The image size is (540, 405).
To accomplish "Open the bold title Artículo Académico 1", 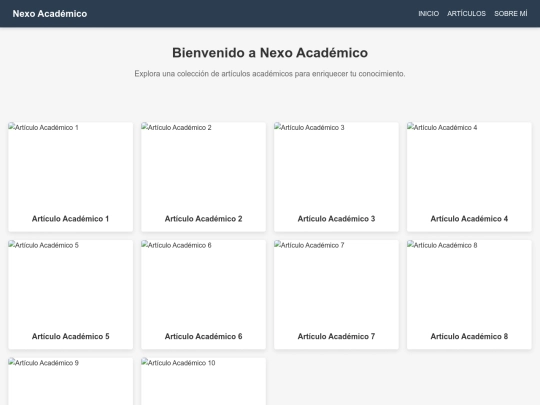I will pos(71,219).
